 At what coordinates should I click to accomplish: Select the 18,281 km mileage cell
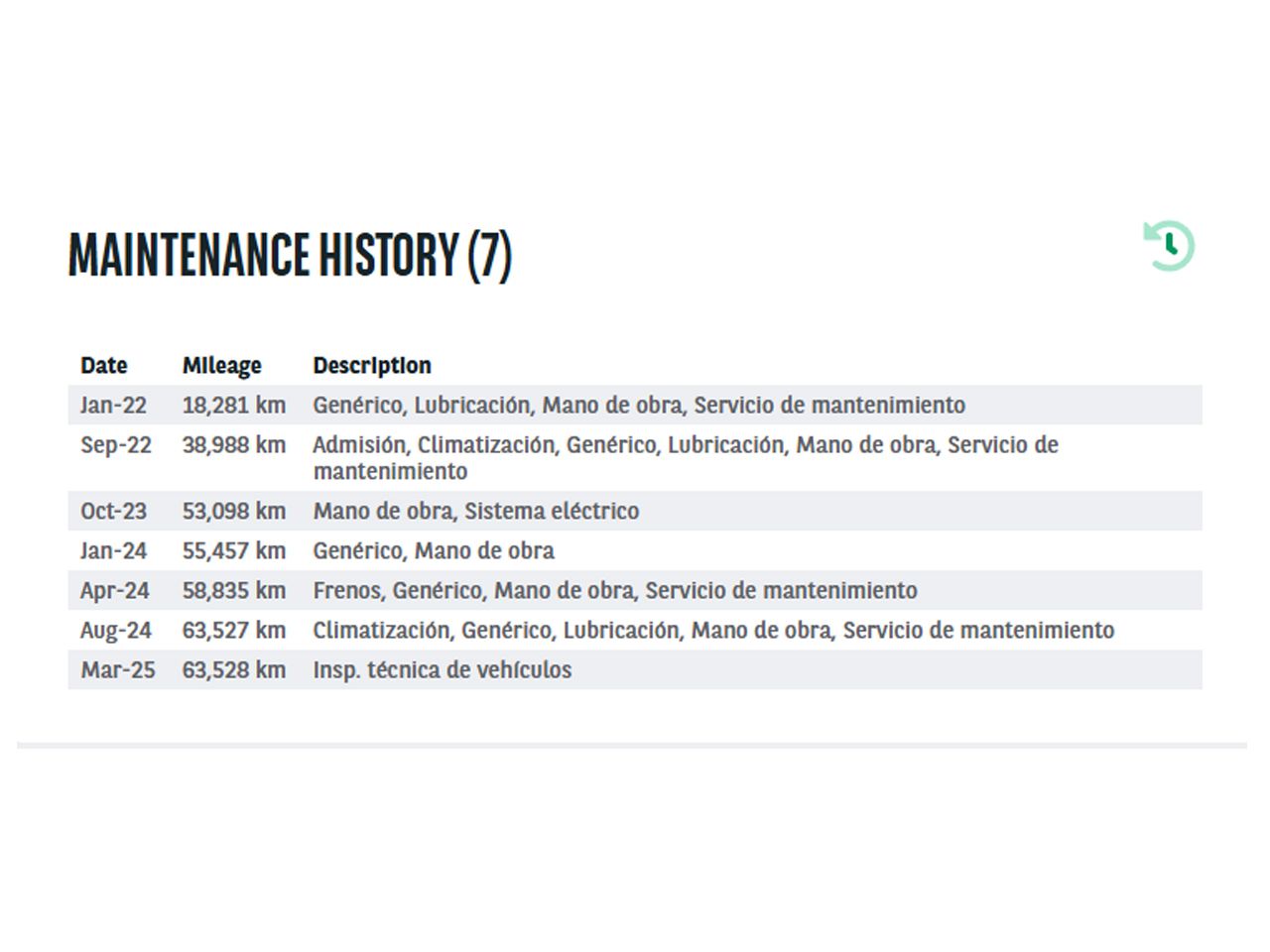click(x=234, y=405)
